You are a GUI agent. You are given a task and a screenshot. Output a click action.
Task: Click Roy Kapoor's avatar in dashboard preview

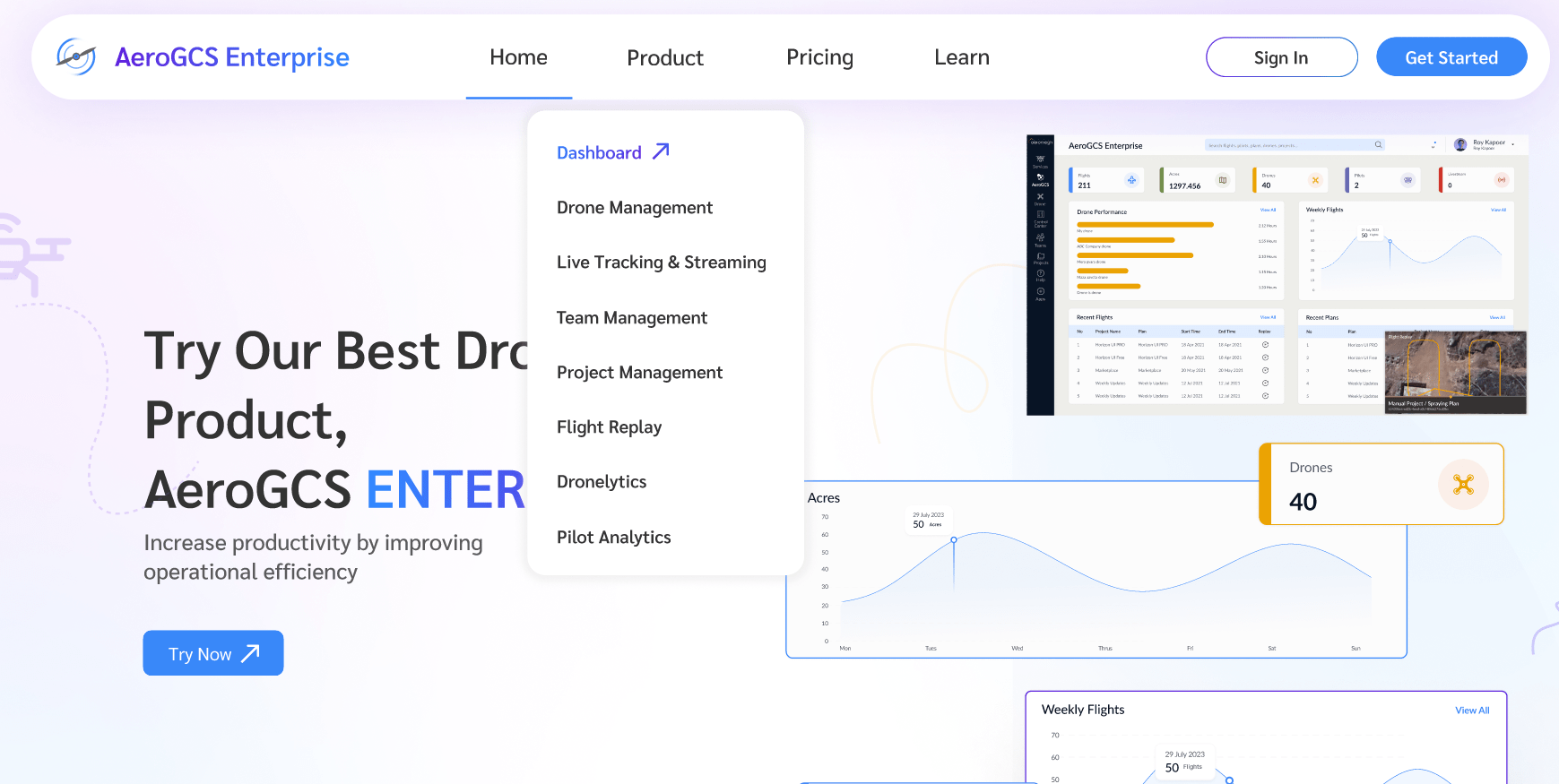(1460, 144)
